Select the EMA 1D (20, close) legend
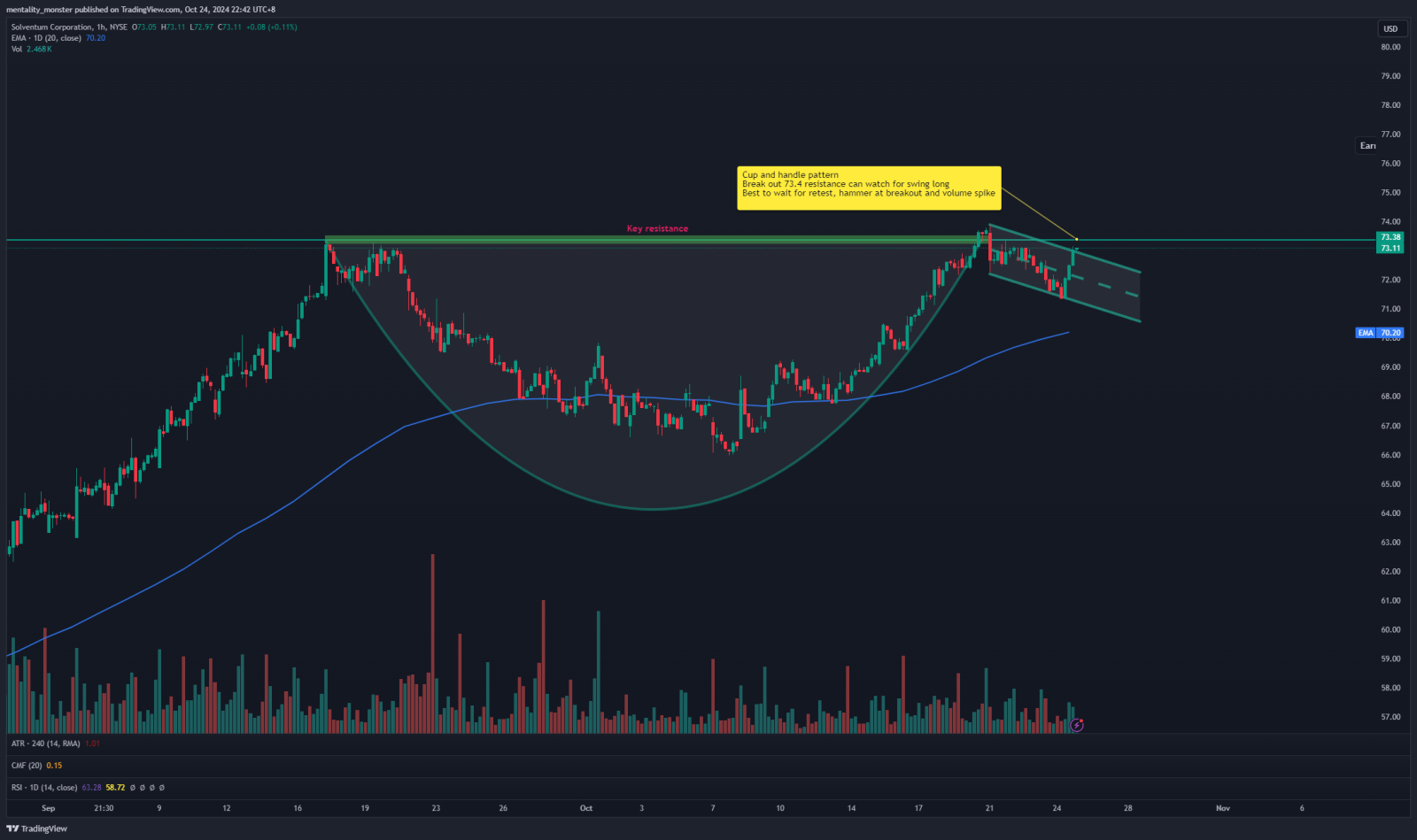Screen dimensions: 1417x840 [x=46, y=38]
